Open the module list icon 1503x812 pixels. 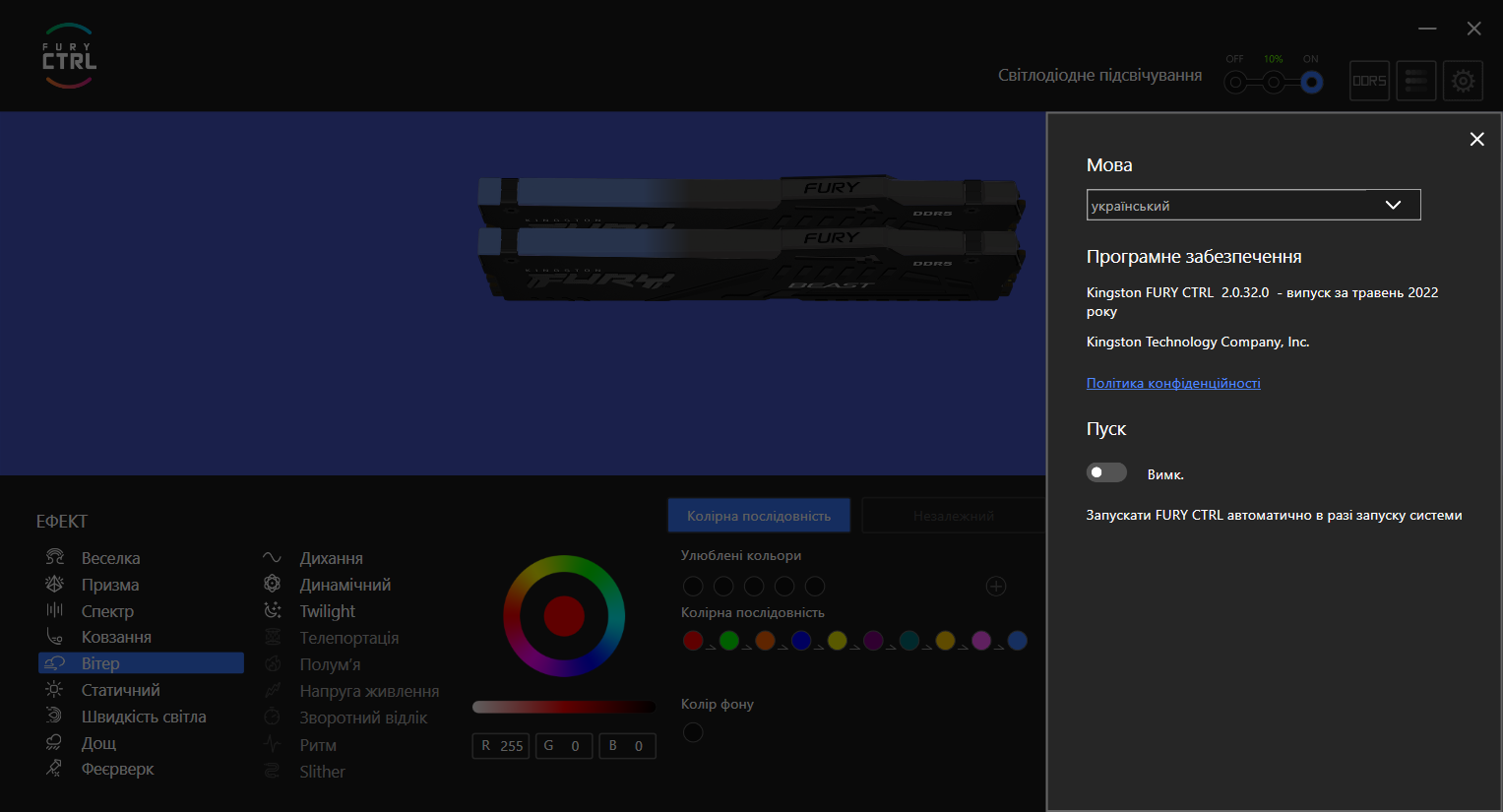pos(1416,81)
